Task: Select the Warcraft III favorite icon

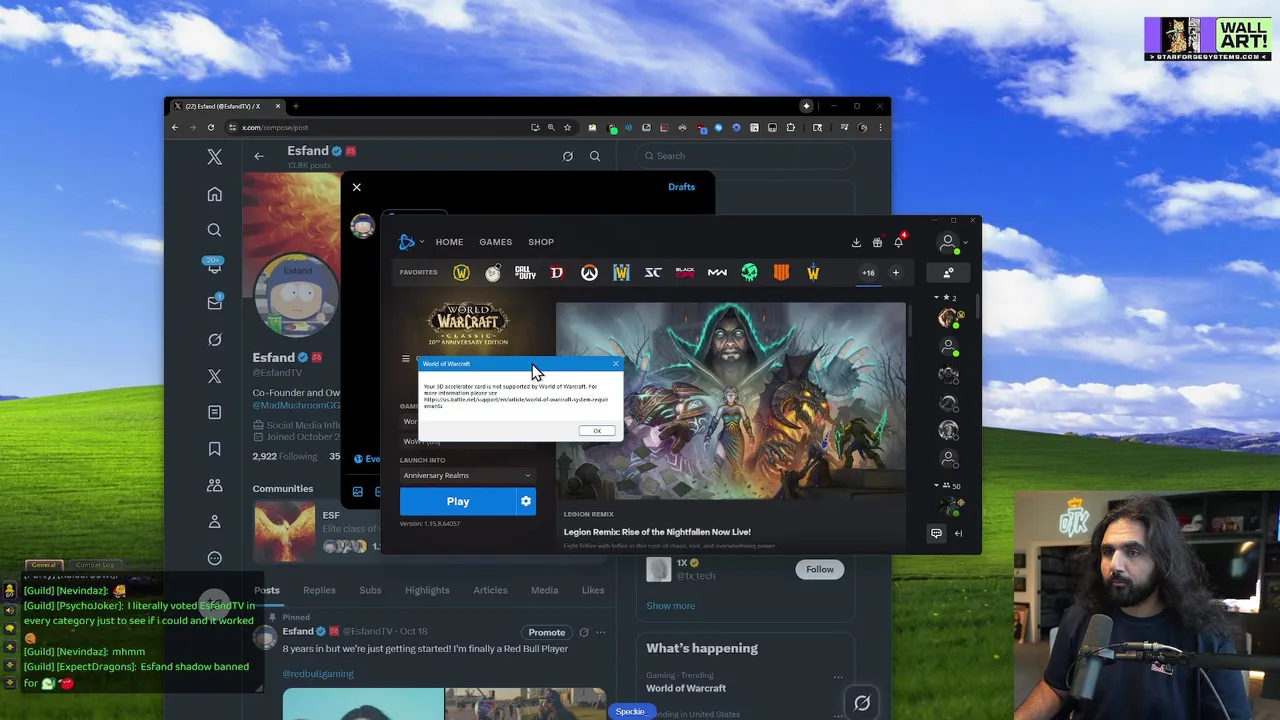Action: coord(621,272)
